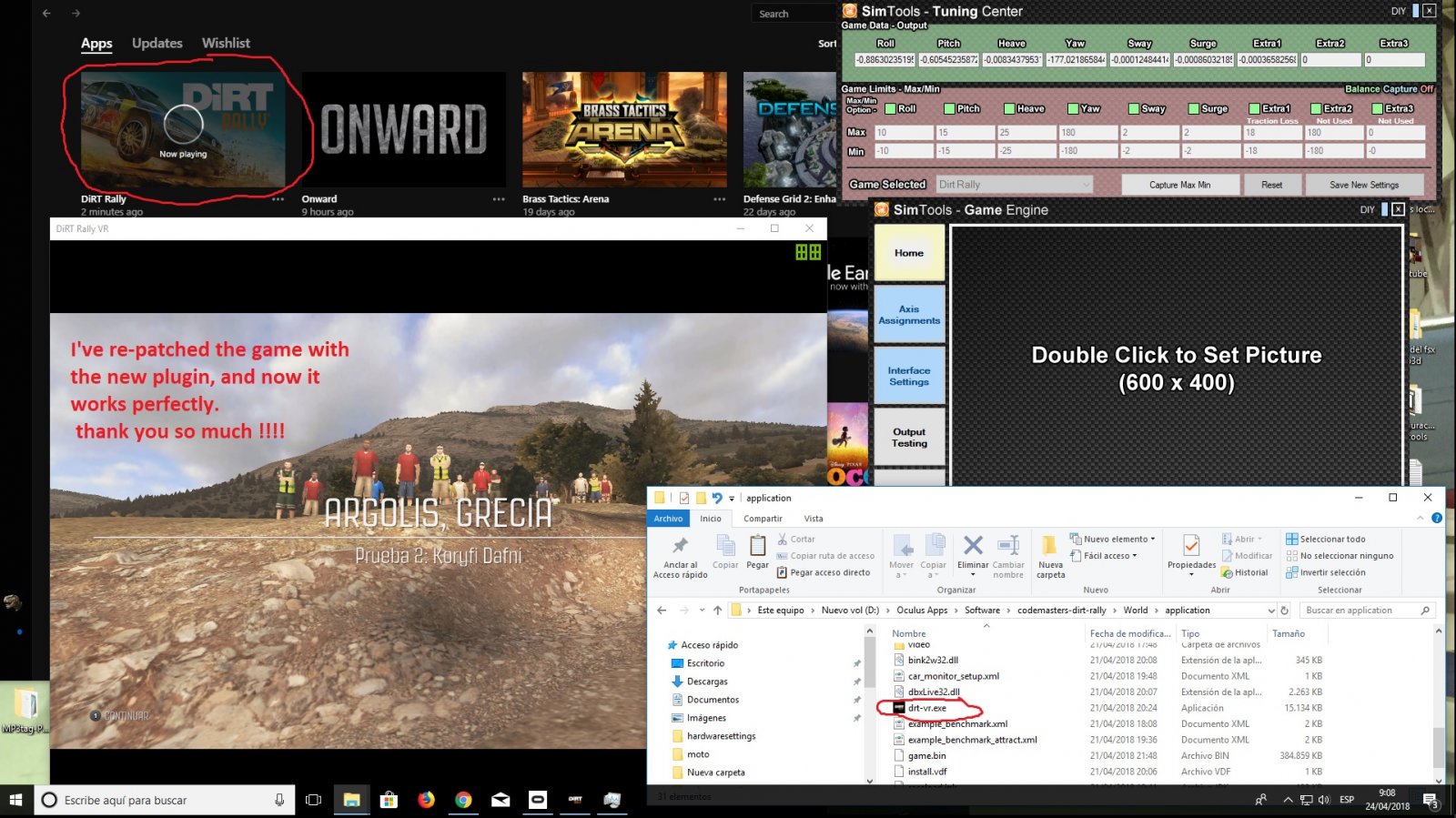The image size is (1456, 818).
Task: Open the Game Selected Dirt Rally dropdown
Action: click(x=1014, y=185)
